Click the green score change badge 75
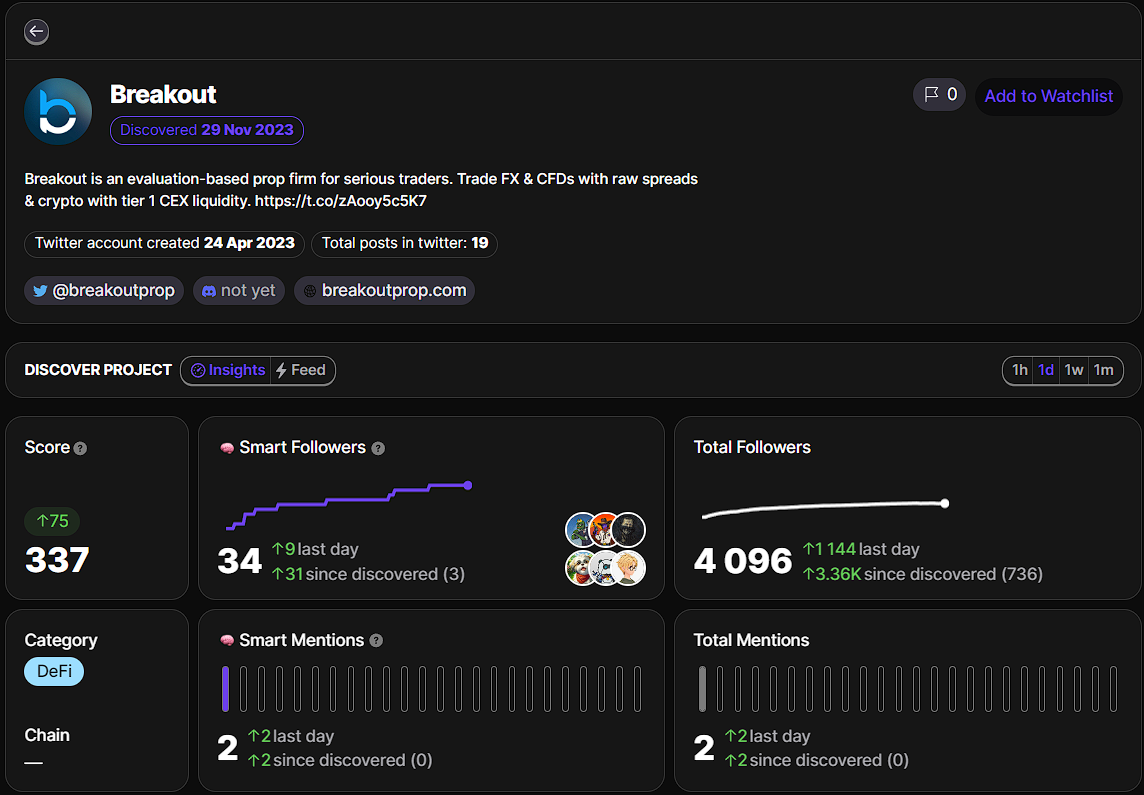Image resolution: width=1144 pixels, height=795 pixels. 53,521
